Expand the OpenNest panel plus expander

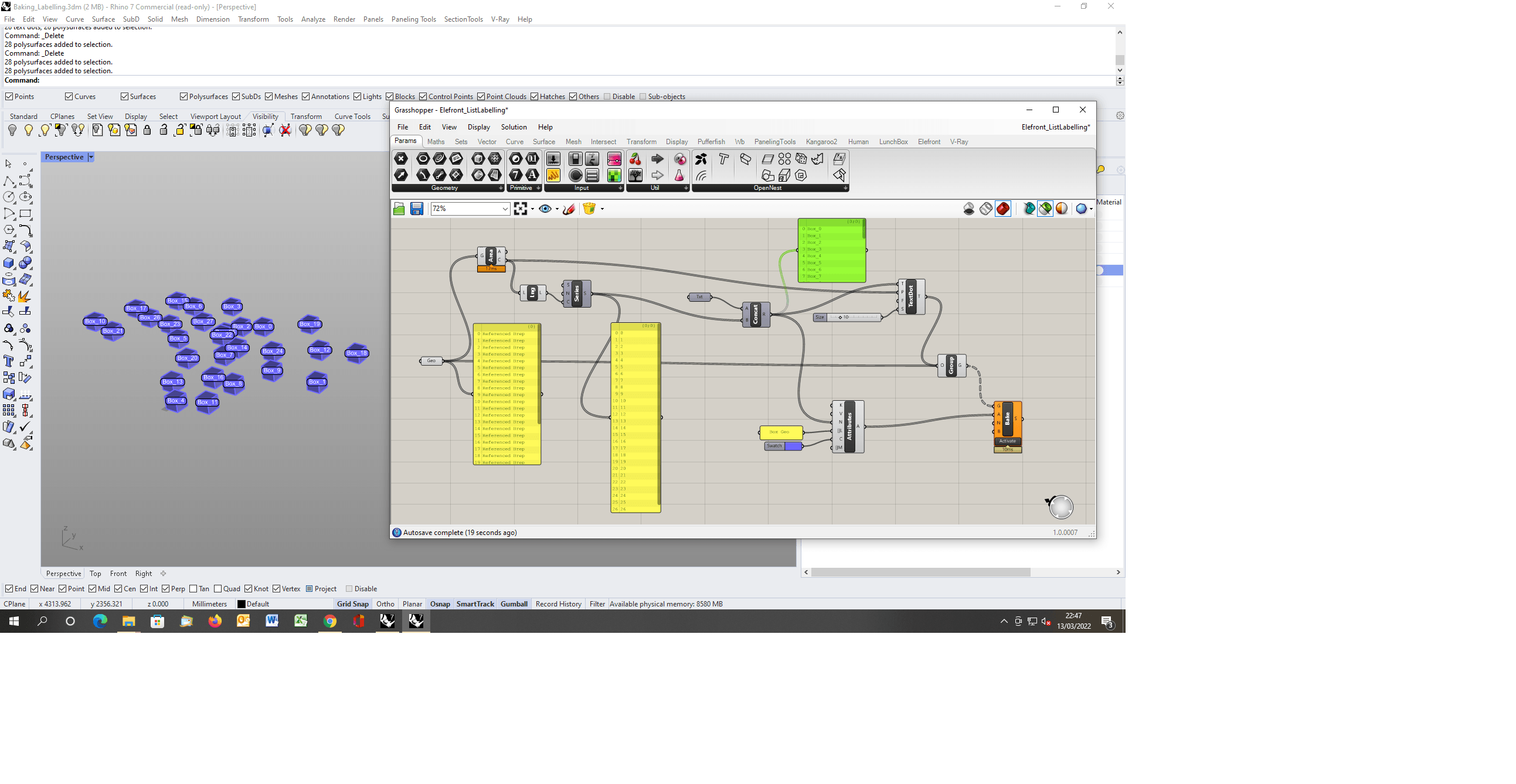845,188
